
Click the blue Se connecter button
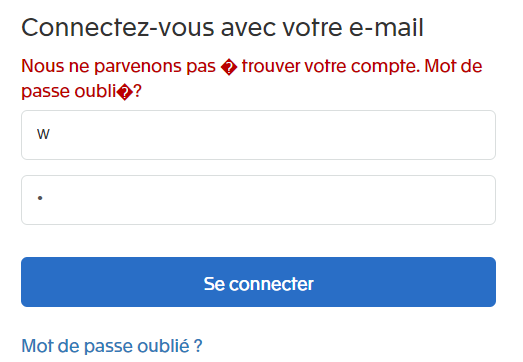click(258, 282)
